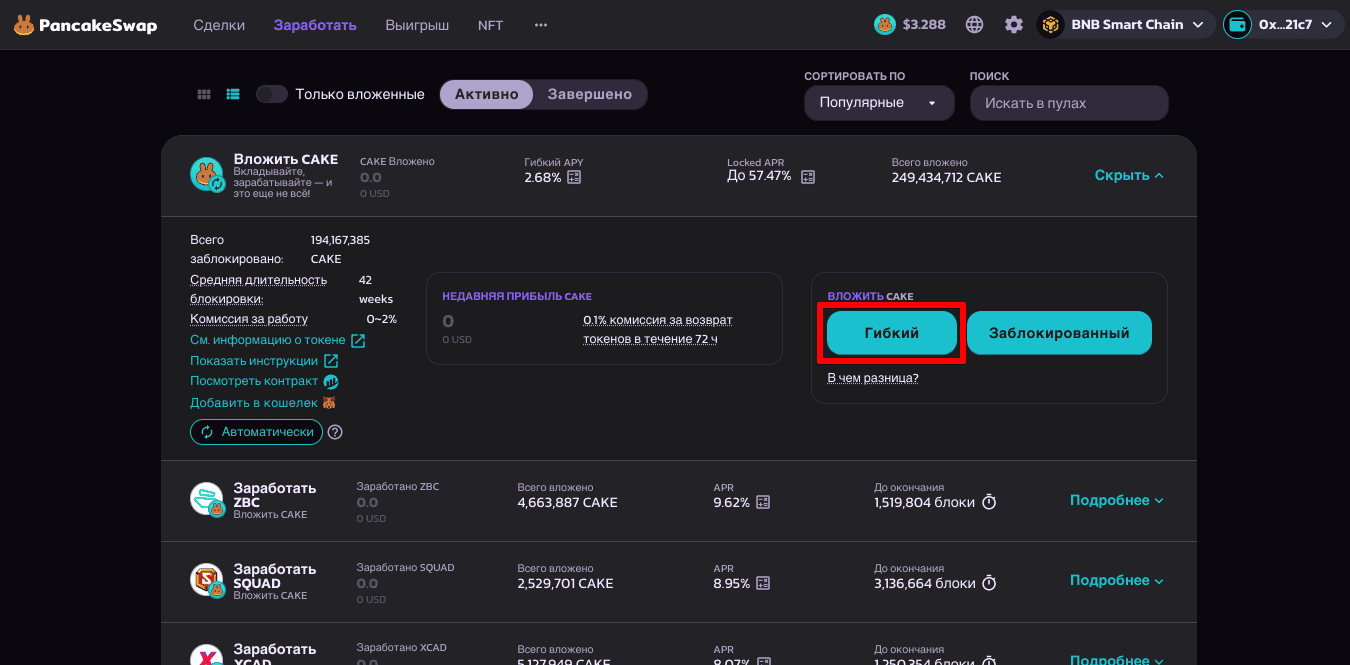Open wallet 0x…21c7 account dropdown

1283,25
